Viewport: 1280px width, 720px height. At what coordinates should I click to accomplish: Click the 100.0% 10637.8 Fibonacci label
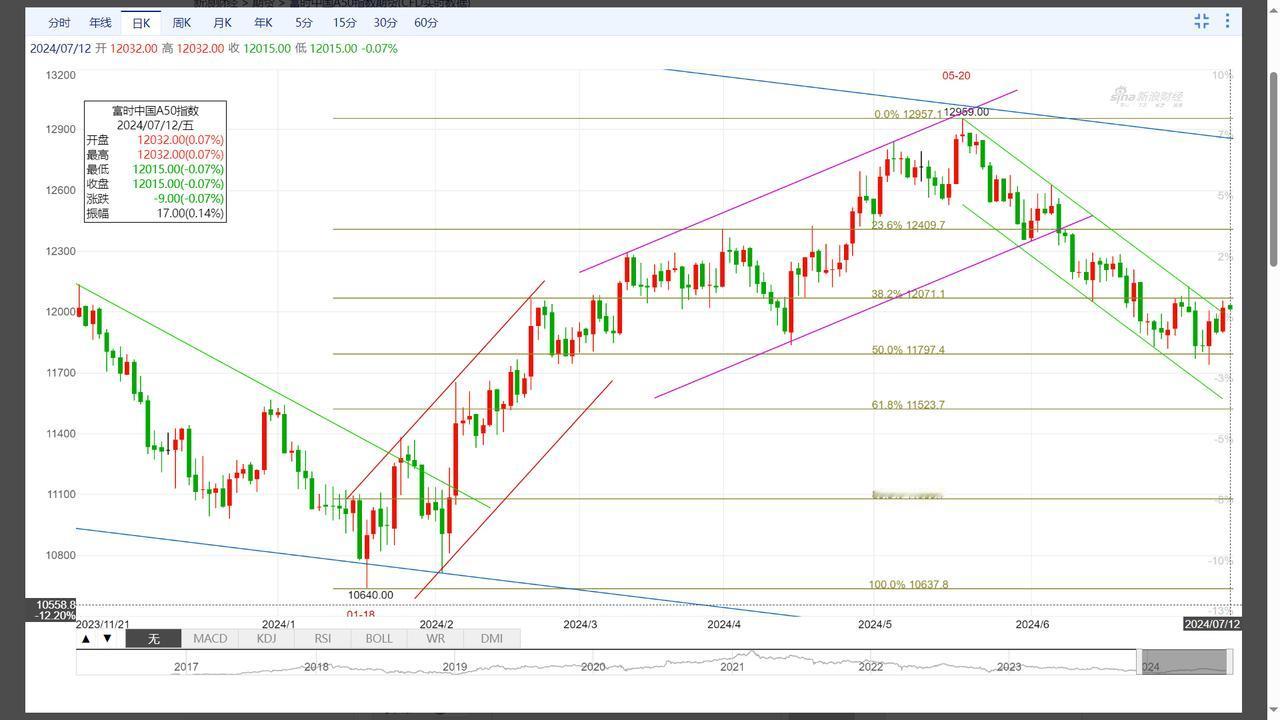908,584
